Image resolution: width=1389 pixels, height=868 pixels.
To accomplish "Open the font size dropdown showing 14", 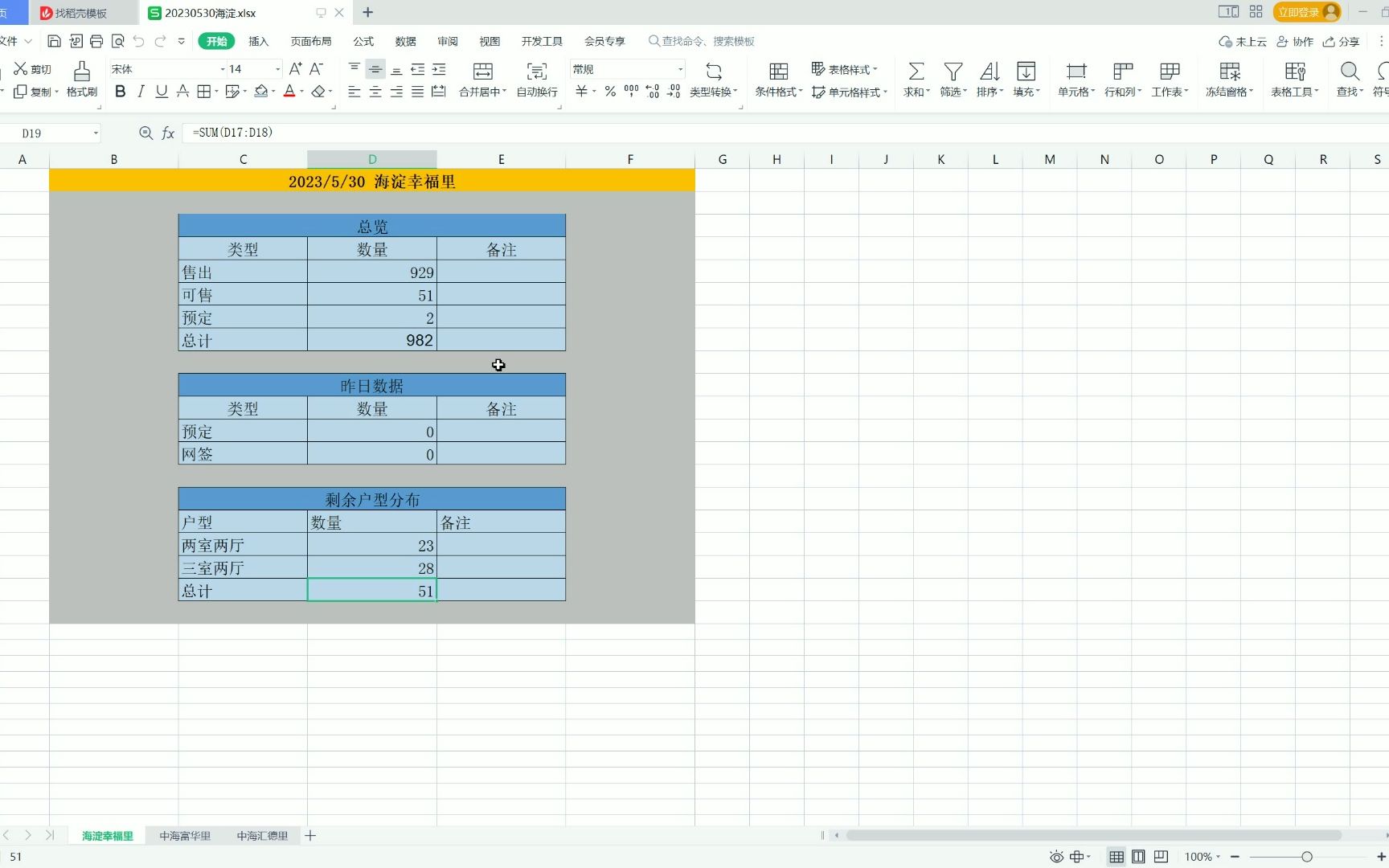I will pyautogui.click(x=278, y=69).
